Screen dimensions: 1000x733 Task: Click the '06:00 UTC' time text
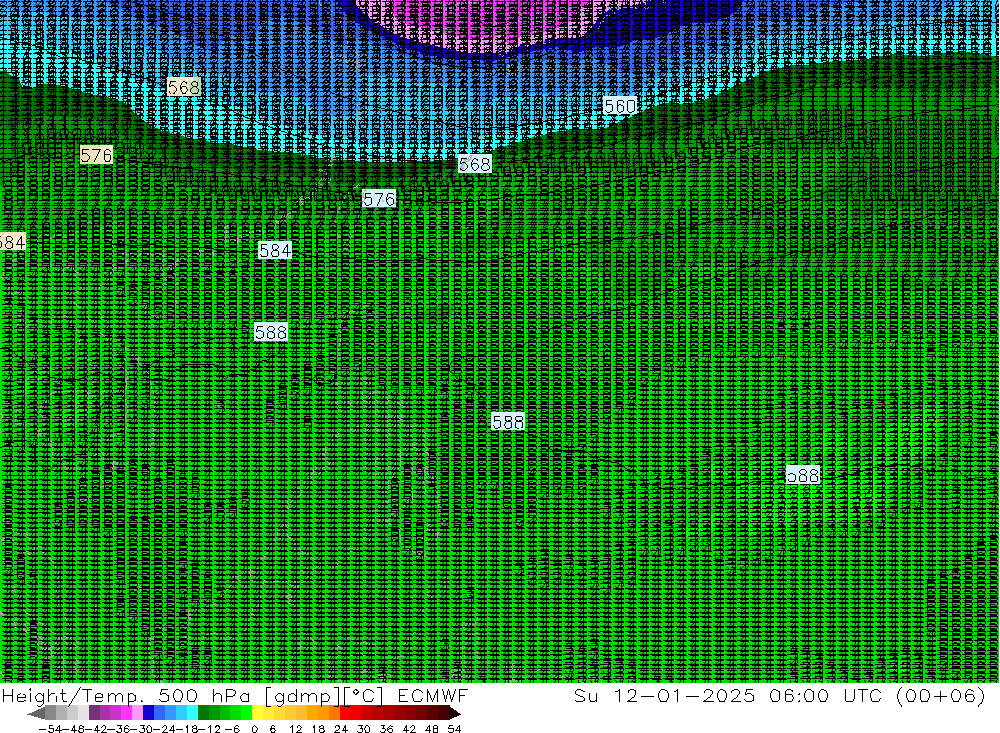825,695
